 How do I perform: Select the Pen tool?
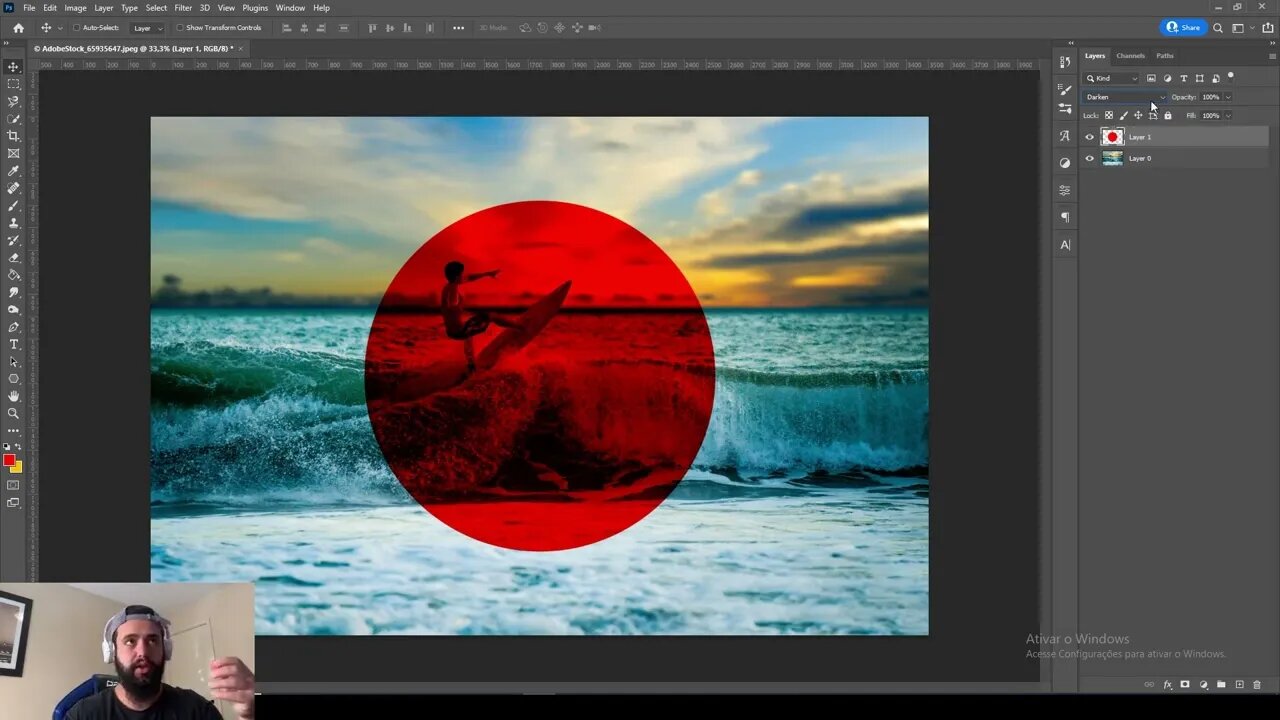(13, 327)
